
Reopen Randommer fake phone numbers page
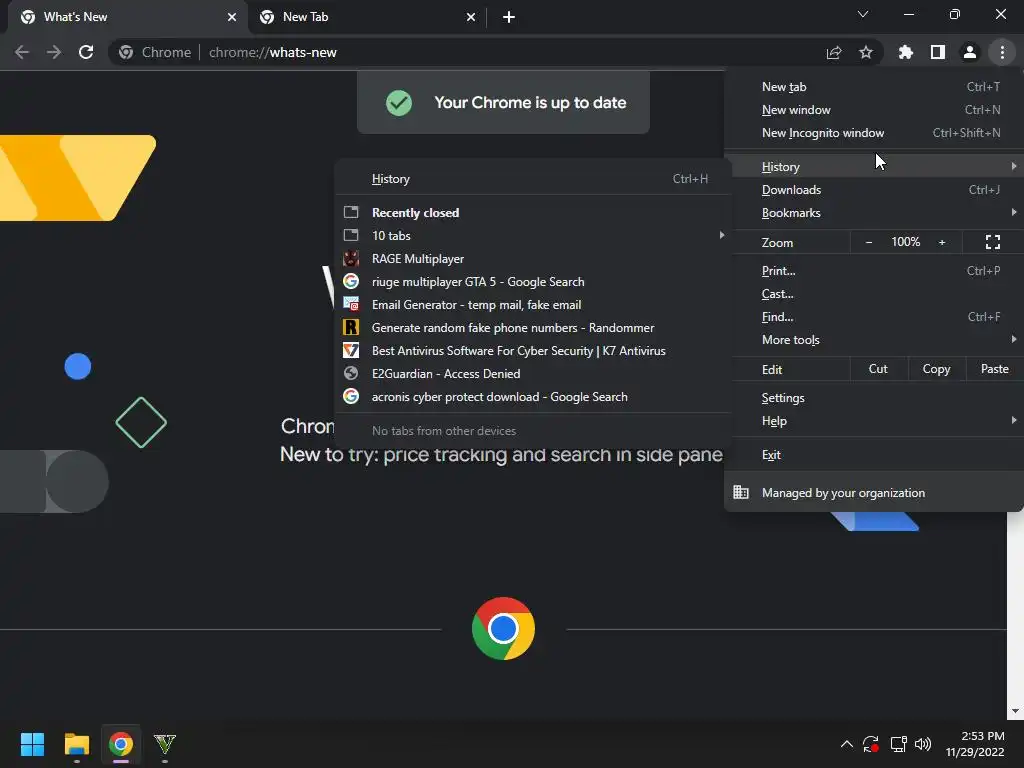coord(532,328)
